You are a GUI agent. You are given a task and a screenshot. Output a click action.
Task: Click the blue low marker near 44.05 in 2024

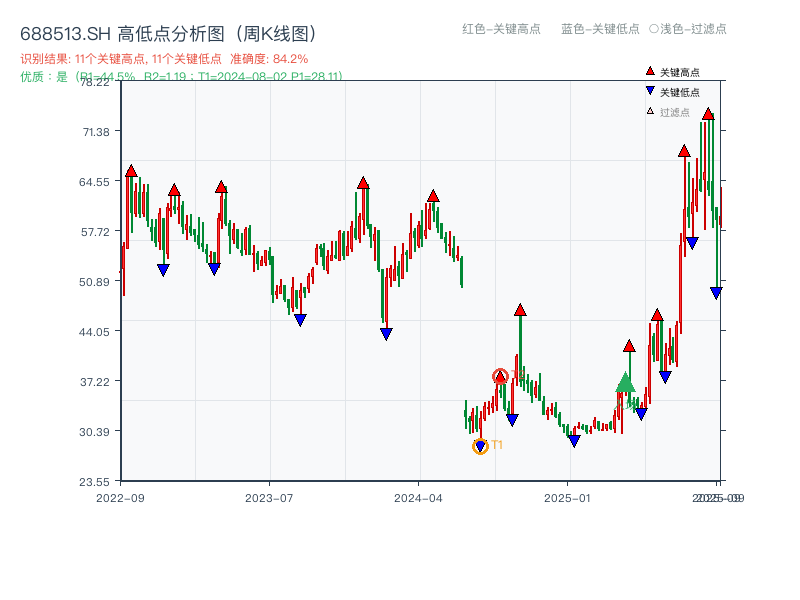[384, 334]
